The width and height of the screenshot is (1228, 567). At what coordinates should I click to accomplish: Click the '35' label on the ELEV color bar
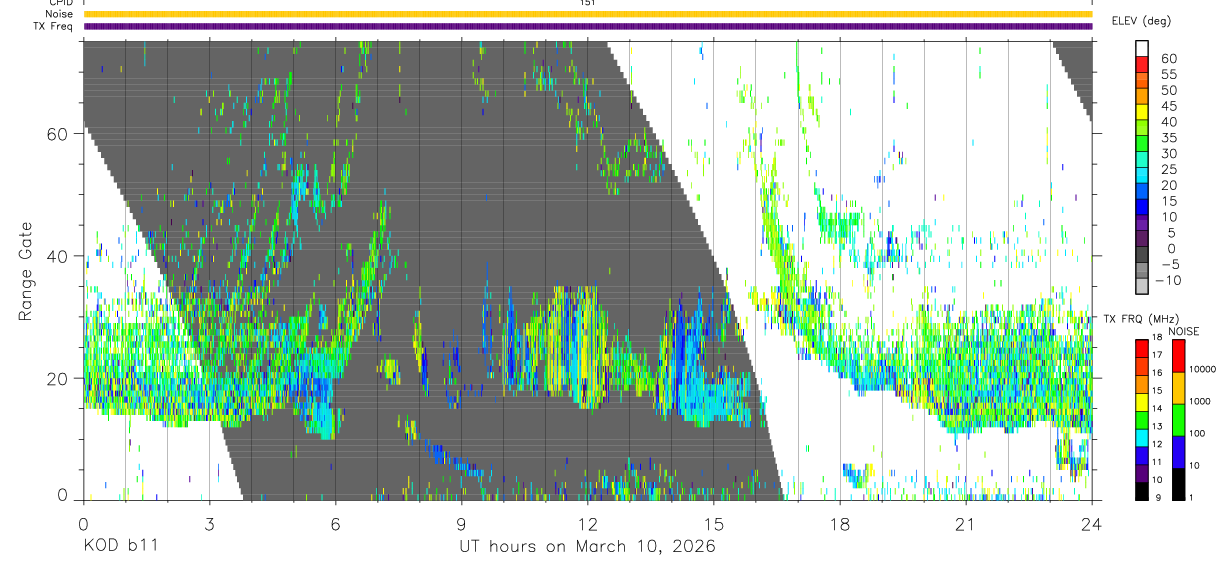[x=1169, y=138]
